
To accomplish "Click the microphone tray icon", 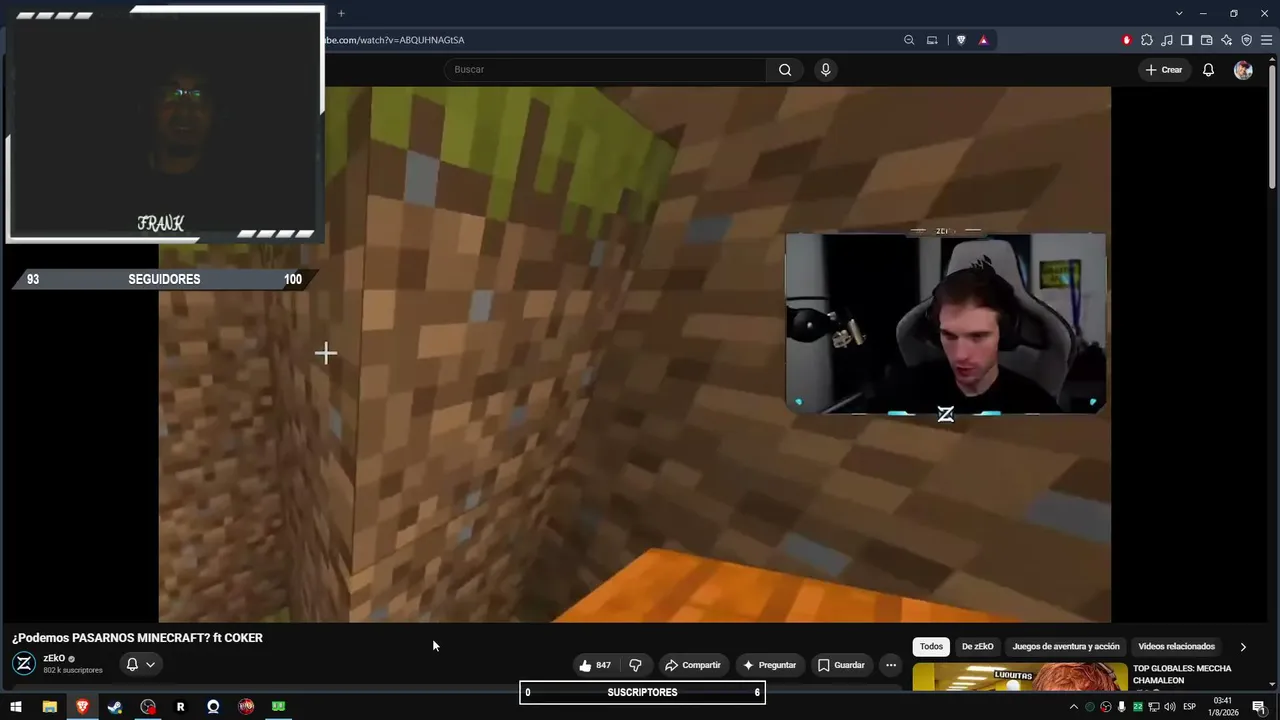I will 1122,707.
